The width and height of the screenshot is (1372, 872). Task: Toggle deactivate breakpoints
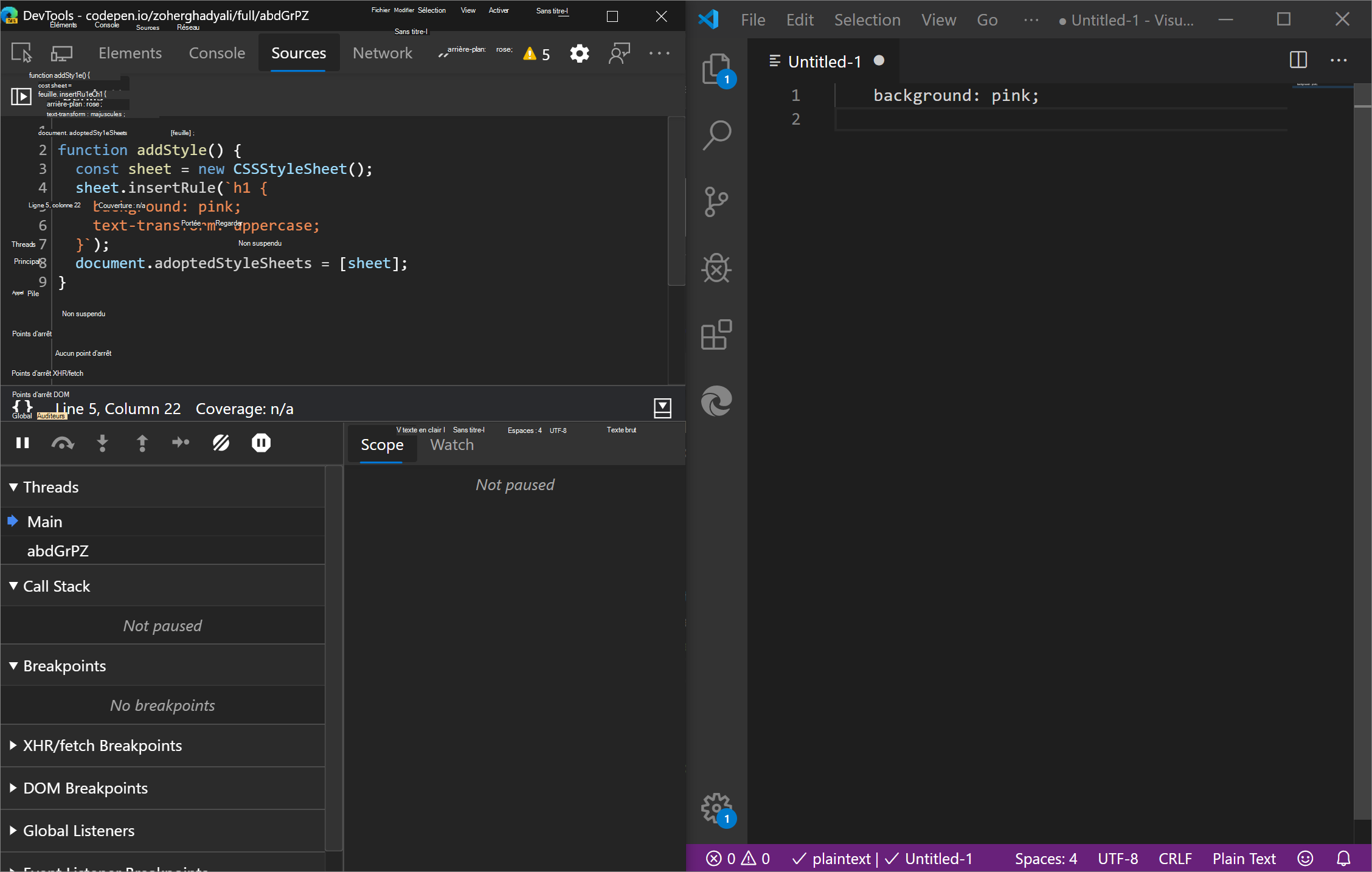pos(221,443)
